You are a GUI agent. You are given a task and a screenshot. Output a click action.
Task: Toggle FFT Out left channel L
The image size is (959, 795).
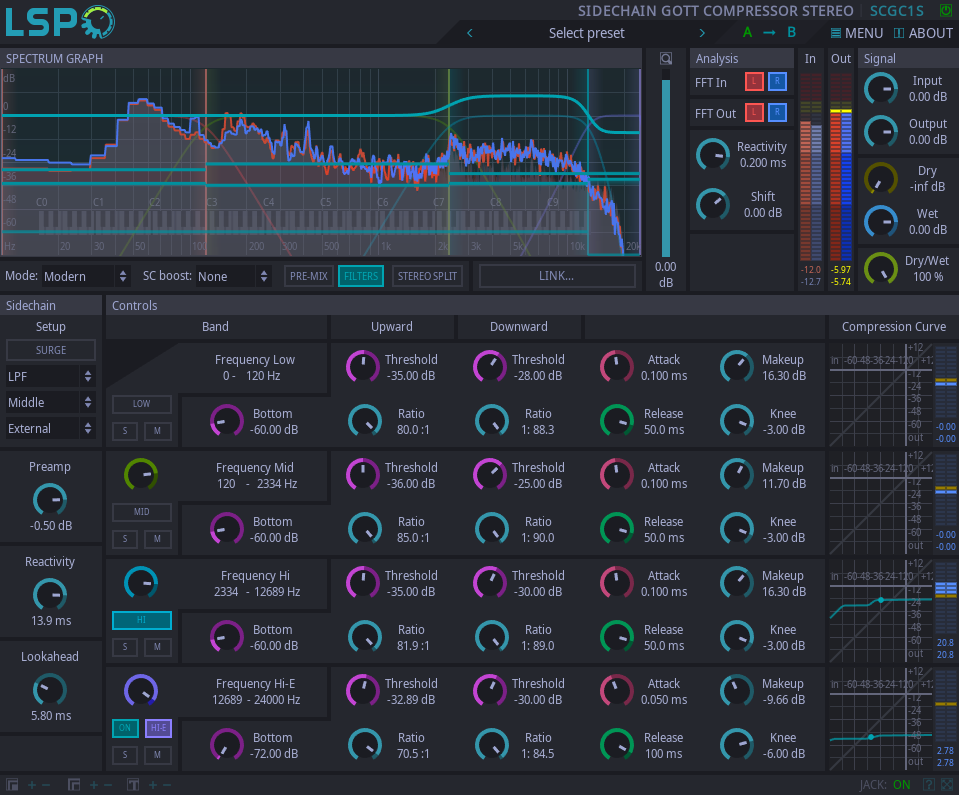(754, 113)
